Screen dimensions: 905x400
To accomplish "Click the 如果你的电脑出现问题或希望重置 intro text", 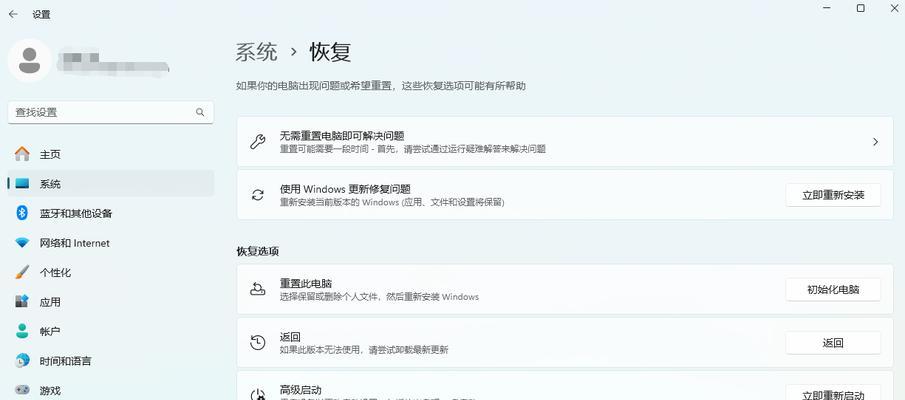I will point(381,86).
